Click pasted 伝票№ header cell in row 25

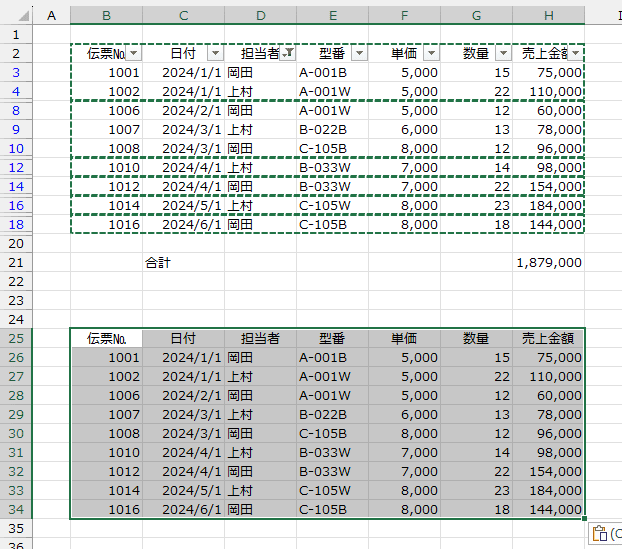coord(106,338)
